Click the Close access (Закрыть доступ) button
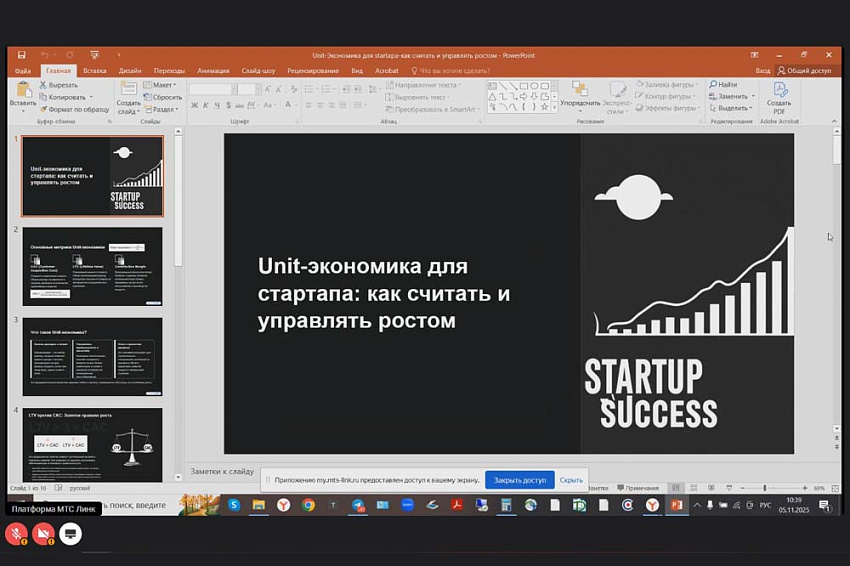The image size is (850, 566). pos(519,480)
